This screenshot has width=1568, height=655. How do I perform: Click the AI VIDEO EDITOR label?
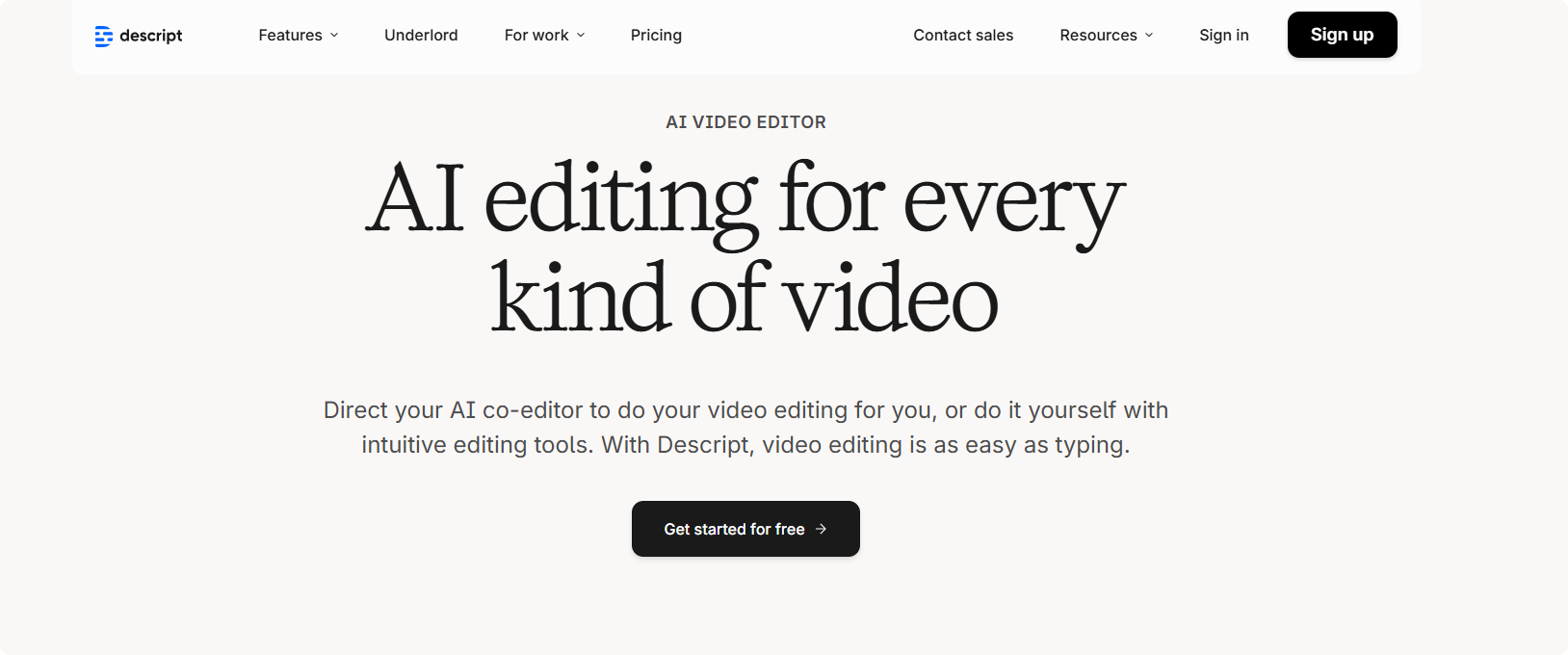(x=745, y=122)
